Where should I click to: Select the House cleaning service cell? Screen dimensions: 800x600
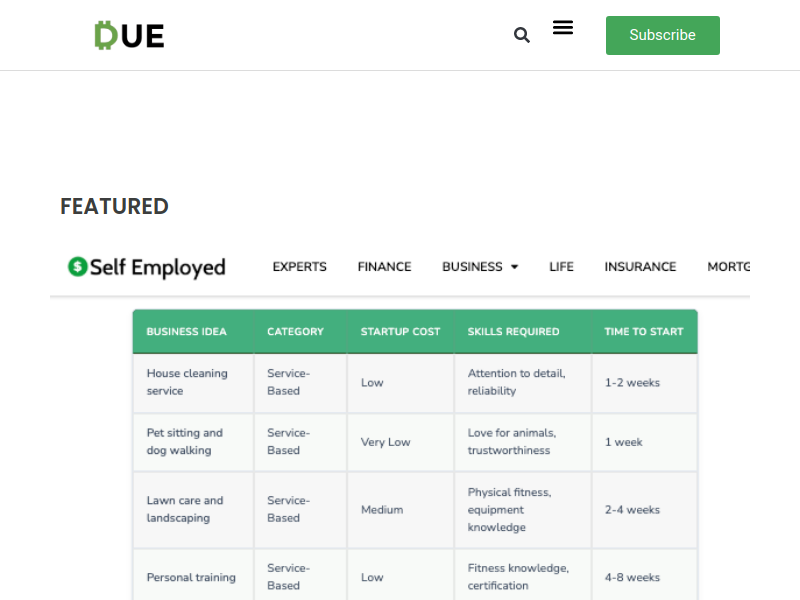coord(193,383)
